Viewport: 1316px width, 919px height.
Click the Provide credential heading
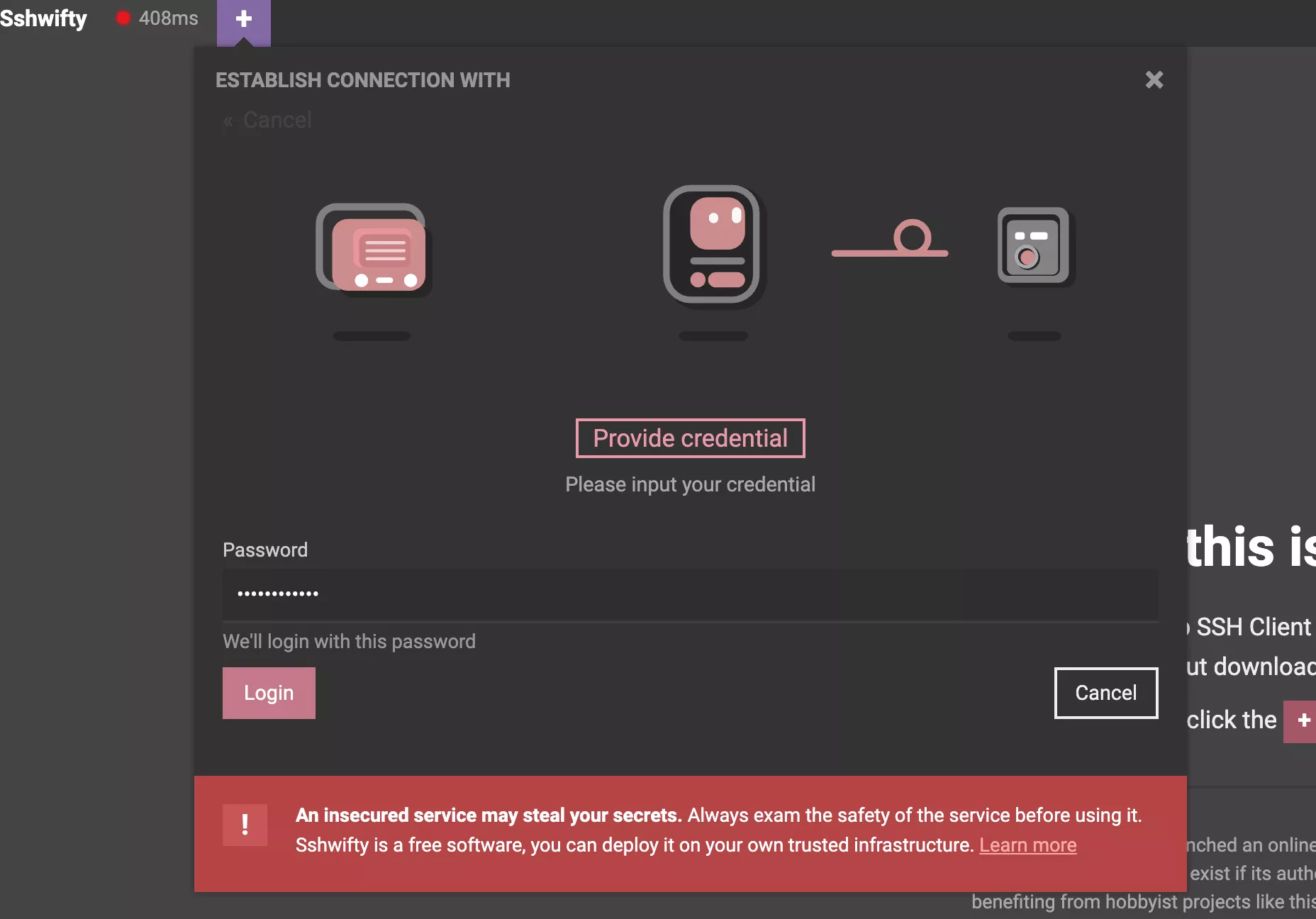coord(690,438)
